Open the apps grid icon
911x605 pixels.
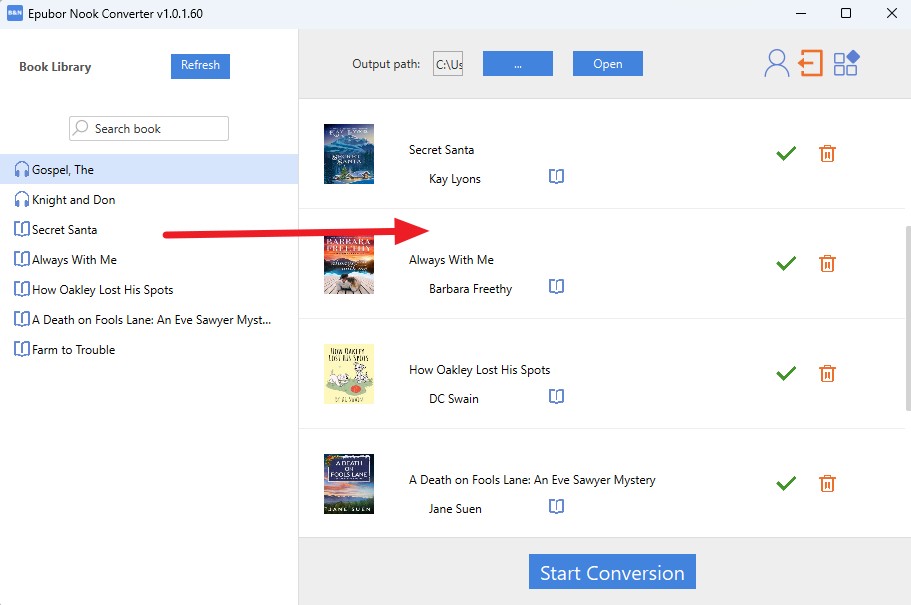846,63
